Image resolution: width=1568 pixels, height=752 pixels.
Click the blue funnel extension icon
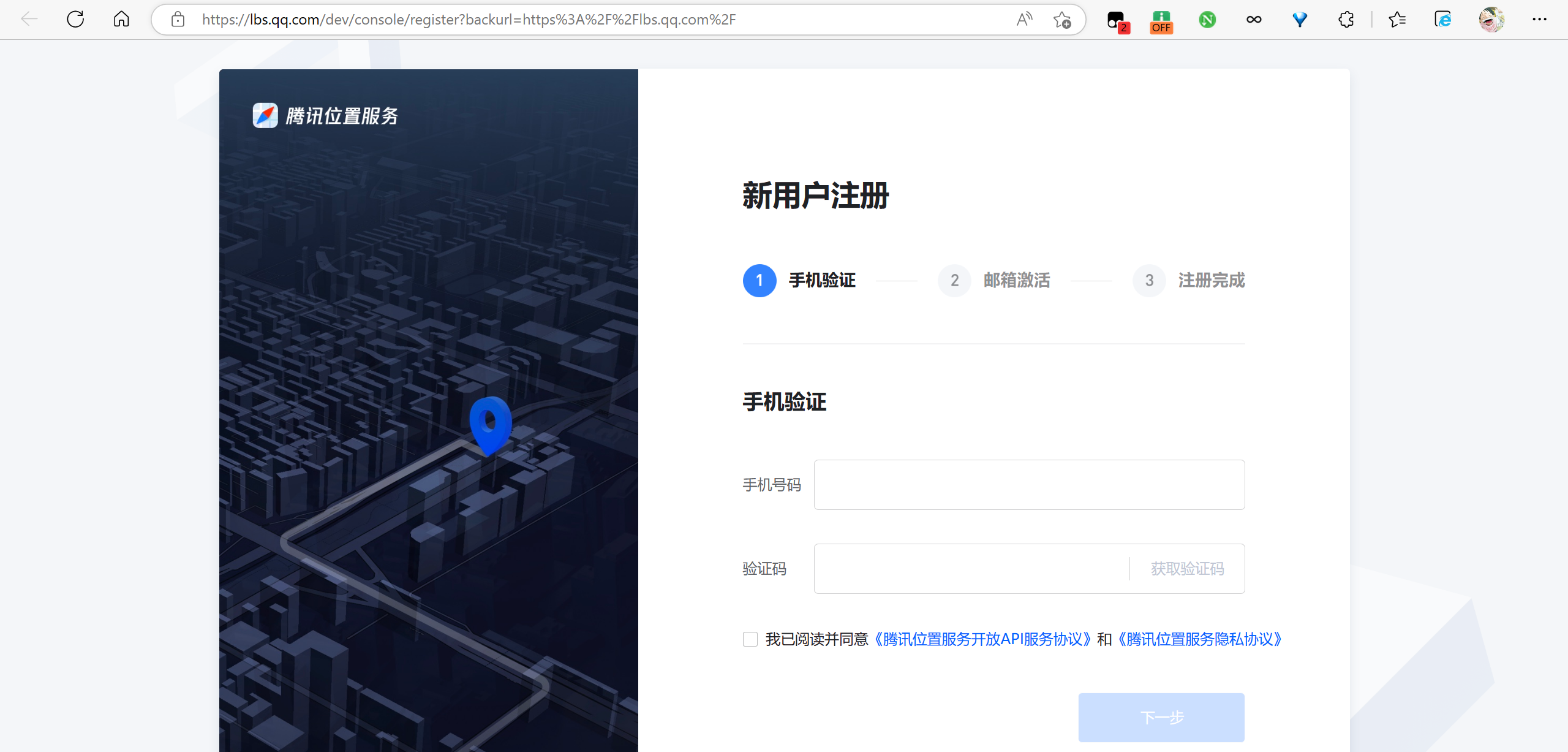[x=1299, y=19]
